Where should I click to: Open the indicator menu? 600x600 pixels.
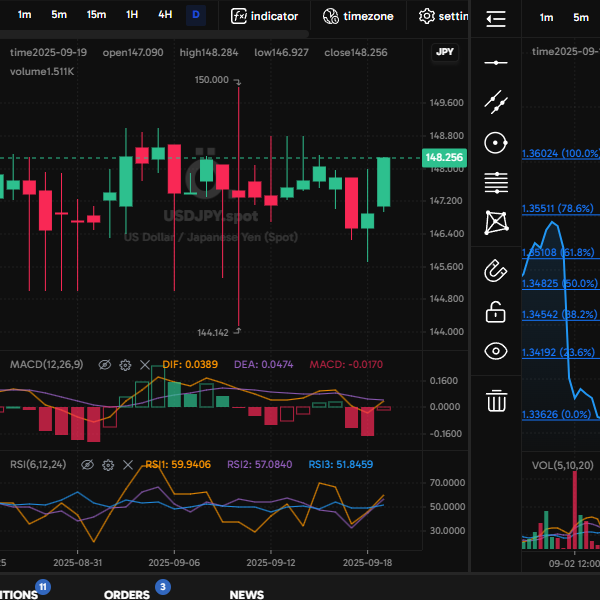[x=265, y=16]
